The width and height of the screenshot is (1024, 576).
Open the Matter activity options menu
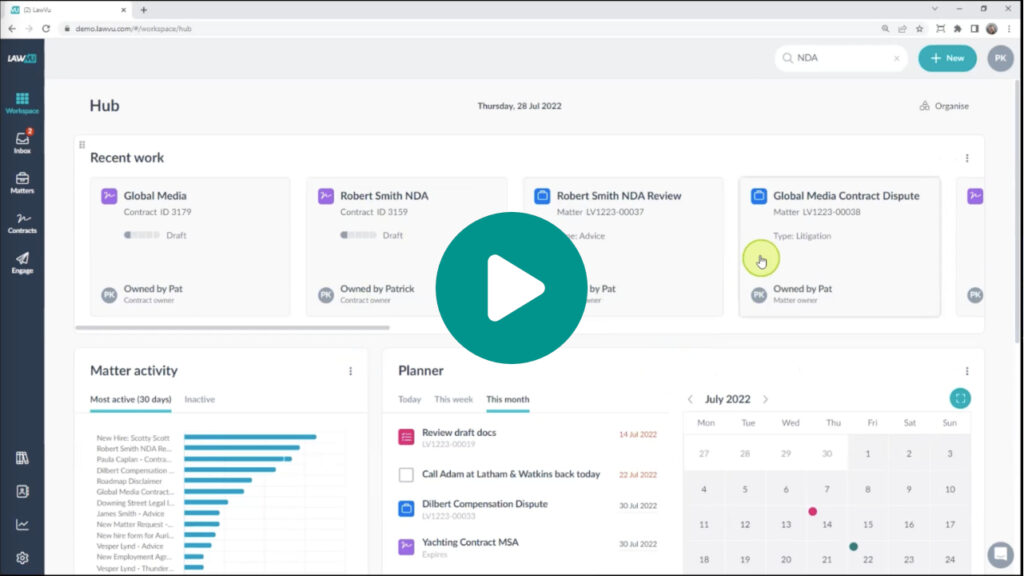351,371
